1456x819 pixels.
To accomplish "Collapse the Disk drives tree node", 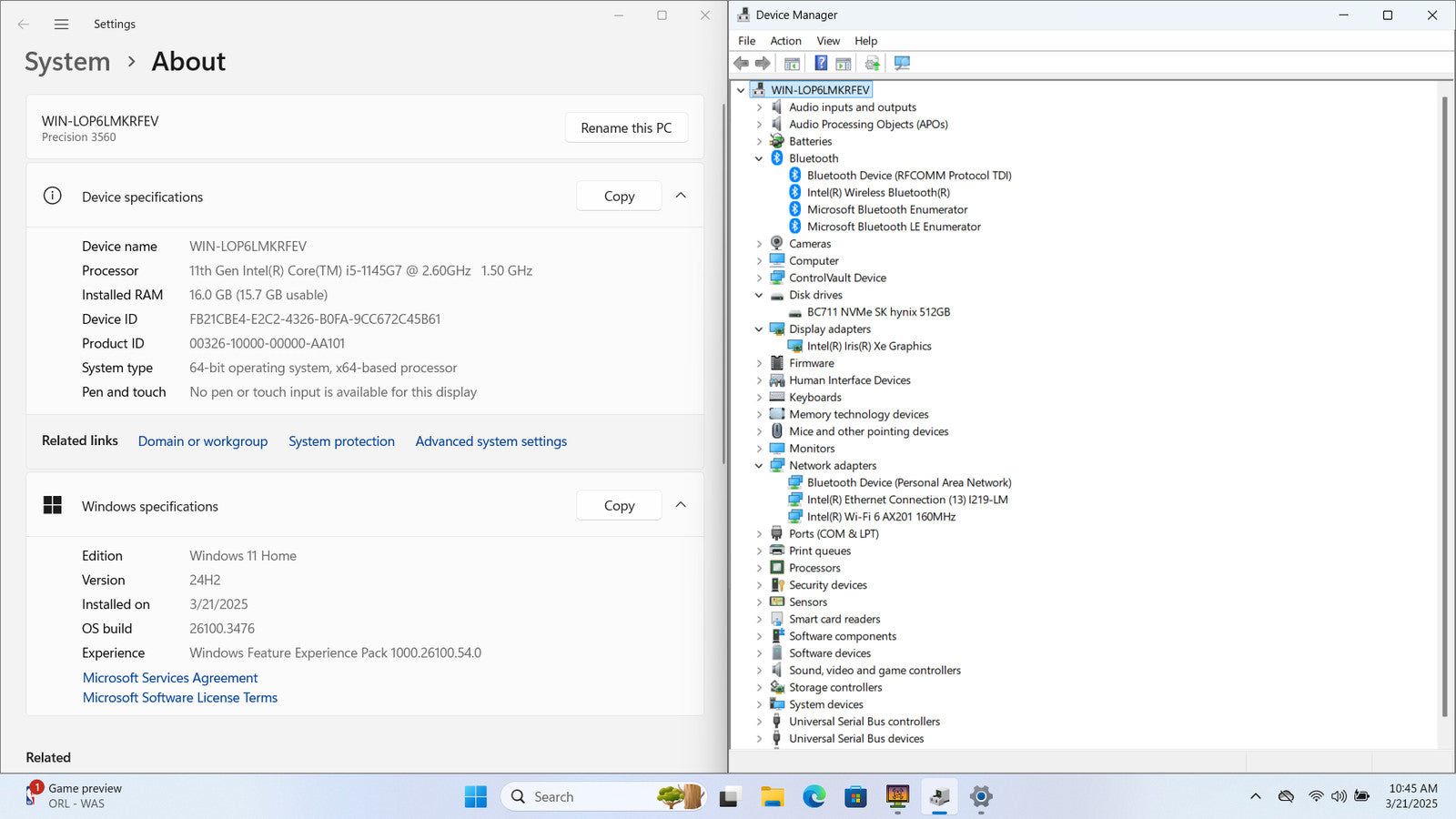I will [759, 295].
